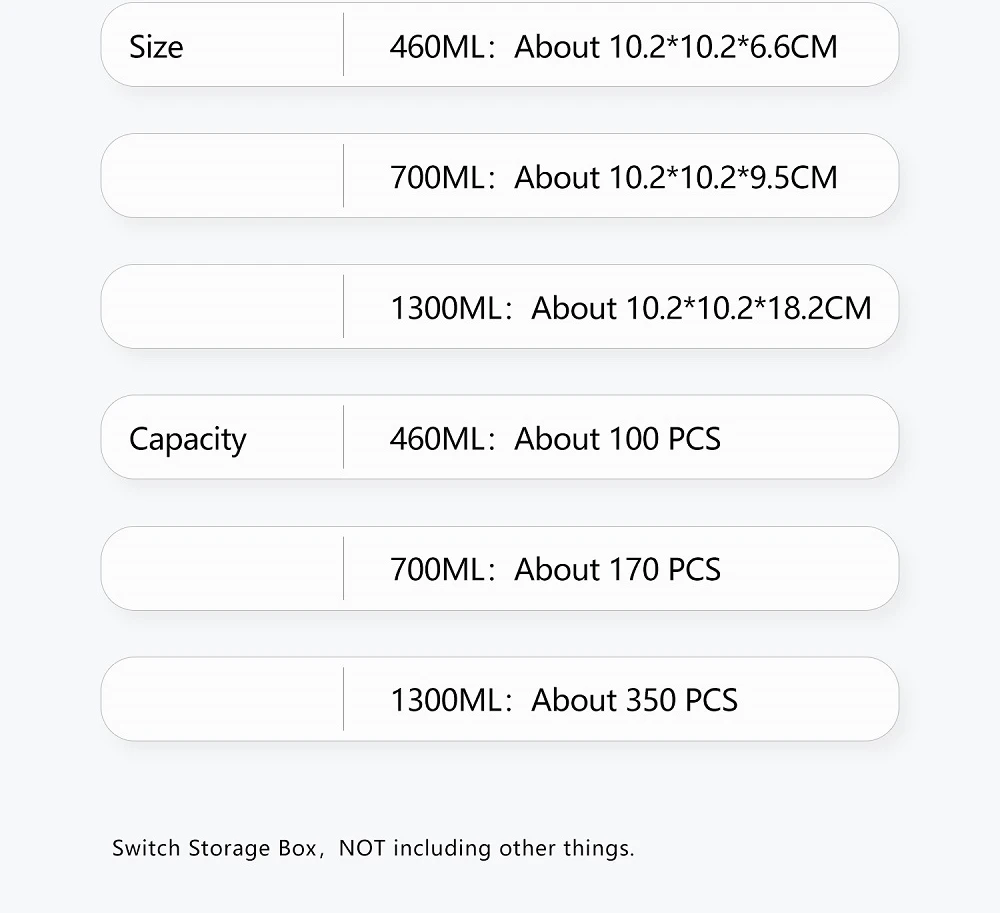Image resolution: width=1000 pixels, height=913 pixels.
Task: Click the Size label
Action: (156, 47)
